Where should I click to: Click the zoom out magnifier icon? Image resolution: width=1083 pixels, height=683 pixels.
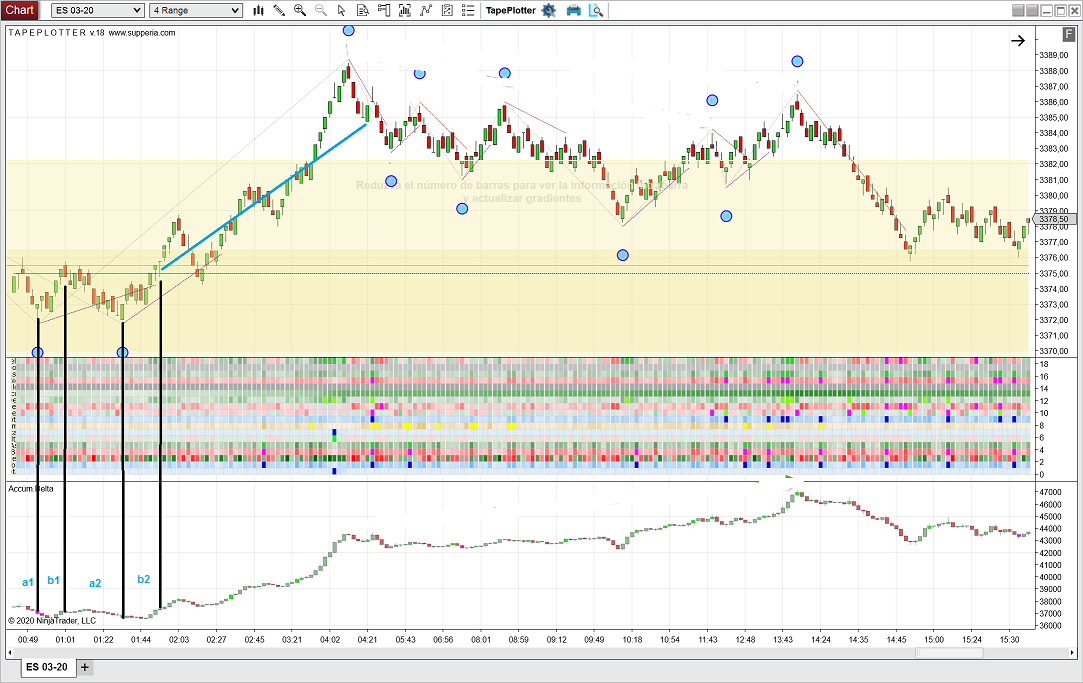pos(321,10)
